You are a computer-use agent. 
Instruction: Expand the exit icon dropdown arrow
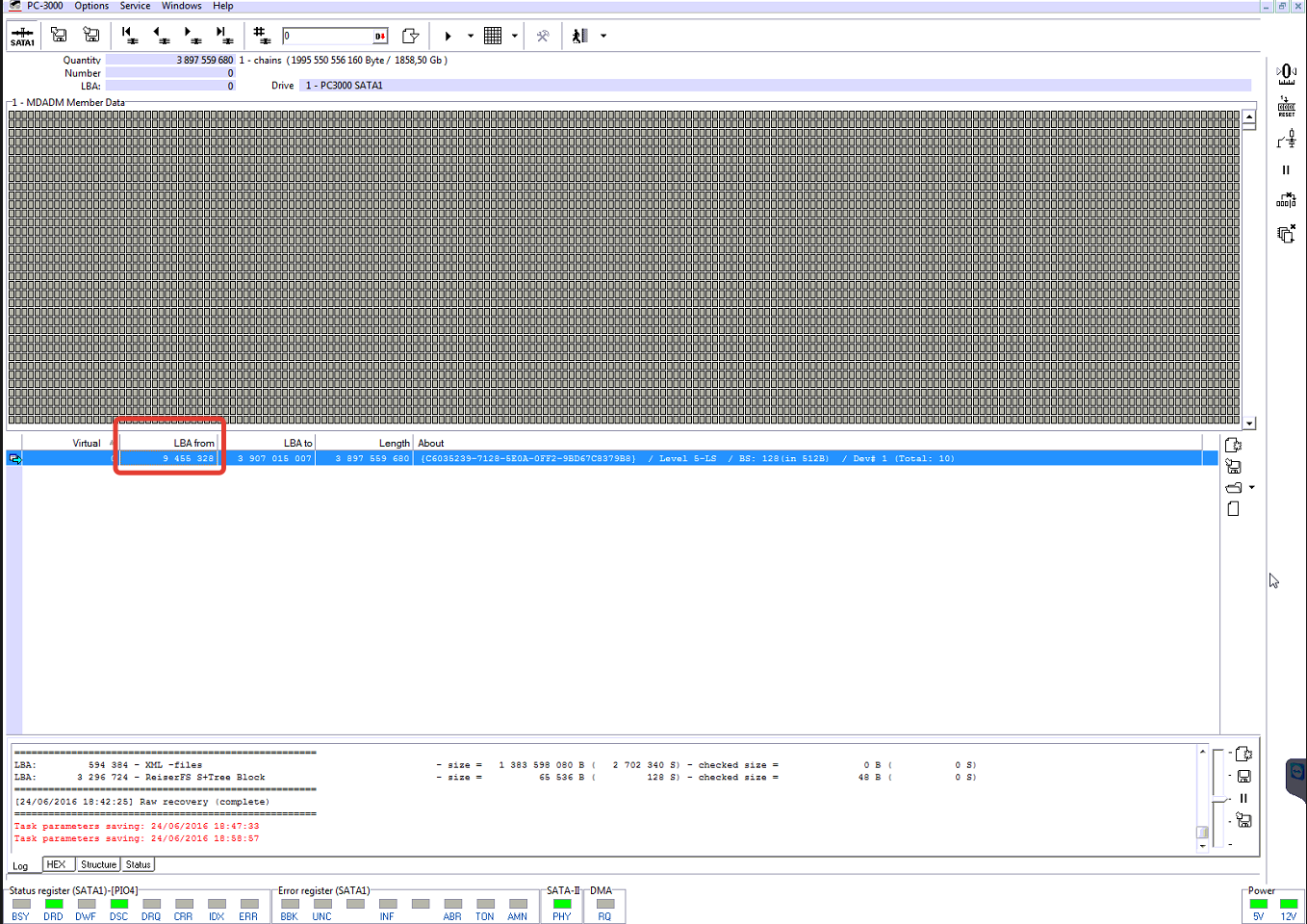tap(603, 36)
